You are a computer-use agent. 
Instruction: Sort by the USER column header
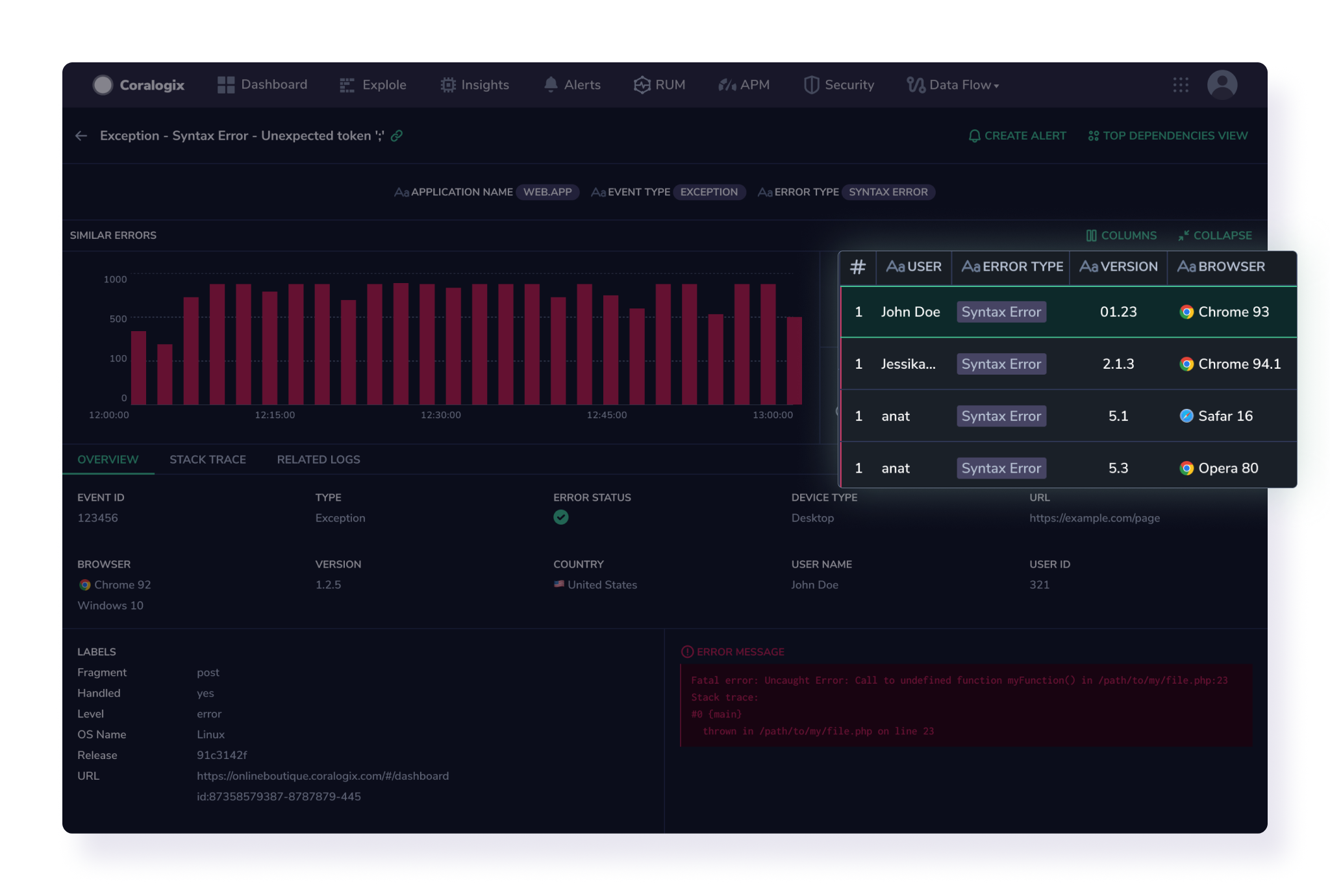pos(914,267)
